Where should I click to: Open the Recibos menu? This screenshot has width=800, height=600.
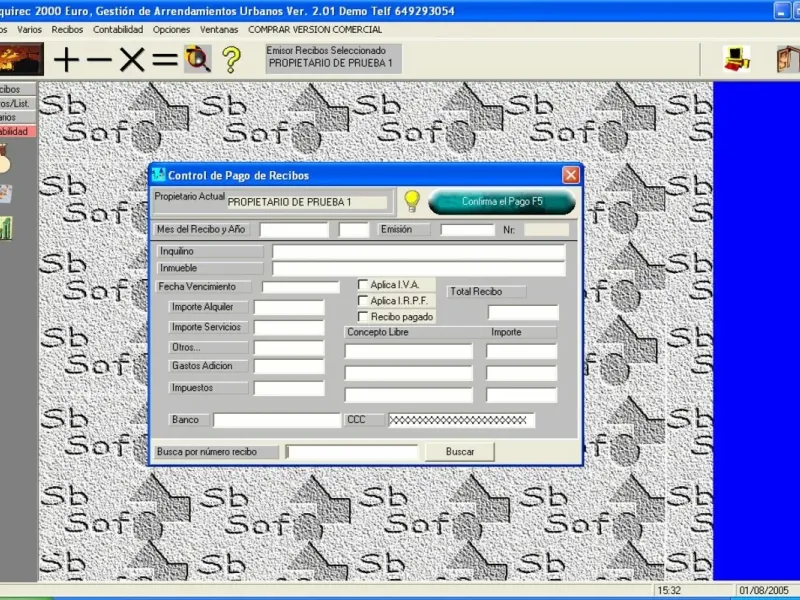[67, 30]
